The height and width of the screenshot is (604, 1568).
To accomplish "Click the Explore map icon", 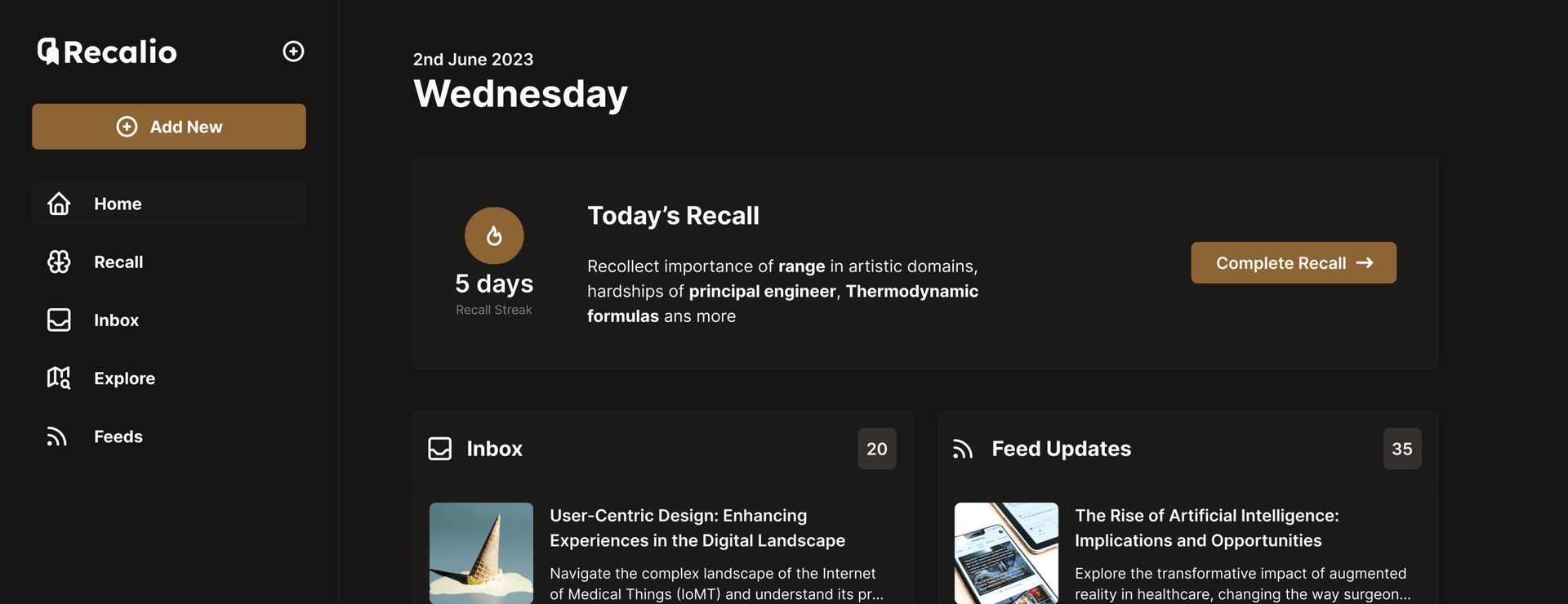I will (59, 378).
